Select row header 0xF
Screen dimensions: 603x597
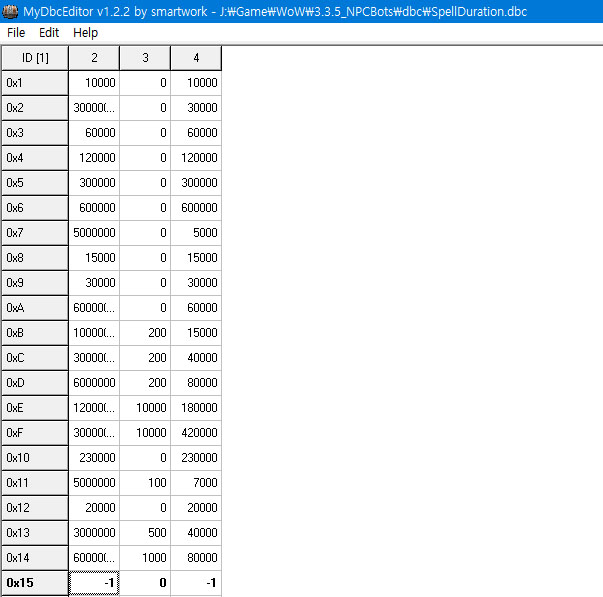pos(35,433)
